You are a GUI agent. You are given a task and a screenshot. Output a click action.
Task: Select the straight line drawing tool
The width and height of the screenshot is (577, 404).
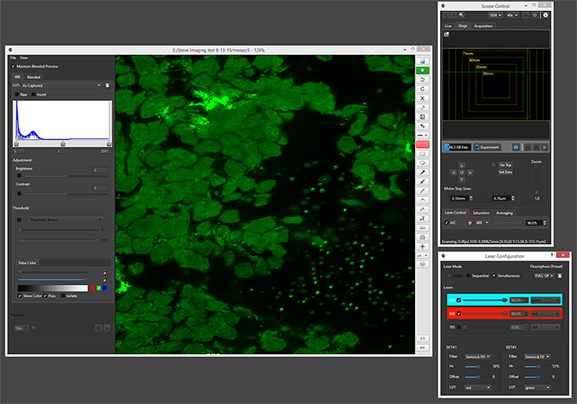point(422,191)
